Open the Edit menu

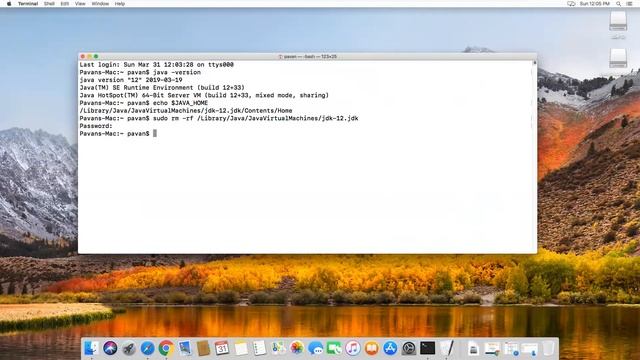[x=64, y=4]
